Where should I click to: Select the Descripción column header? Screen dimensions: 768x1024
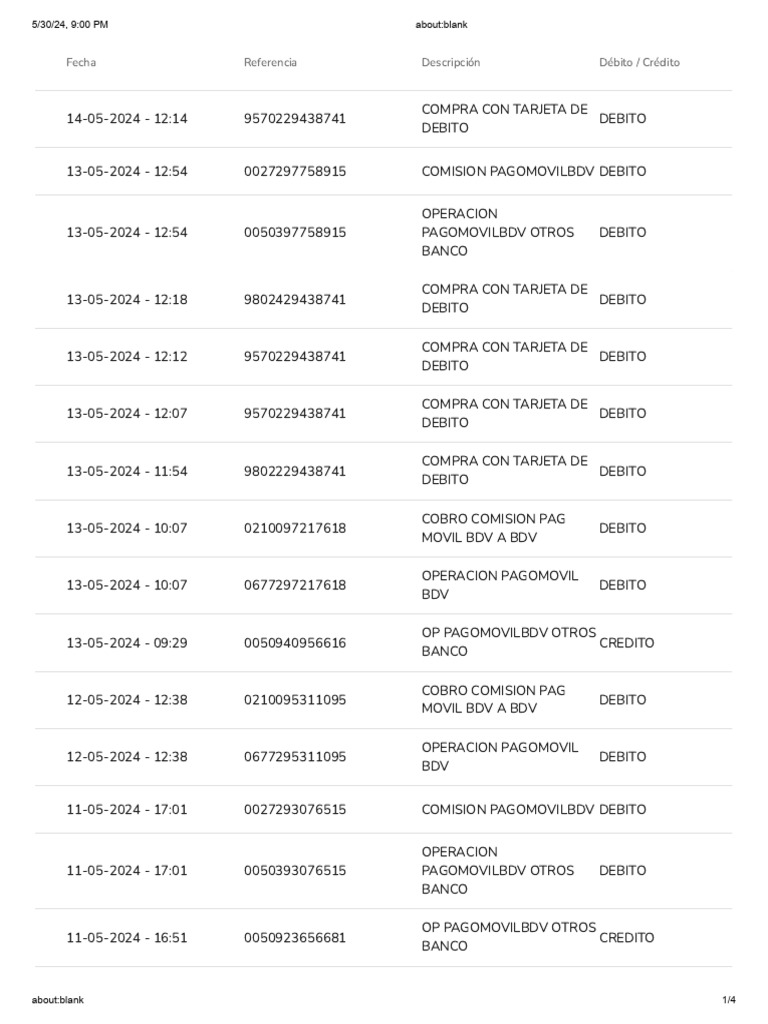[451, 62]
